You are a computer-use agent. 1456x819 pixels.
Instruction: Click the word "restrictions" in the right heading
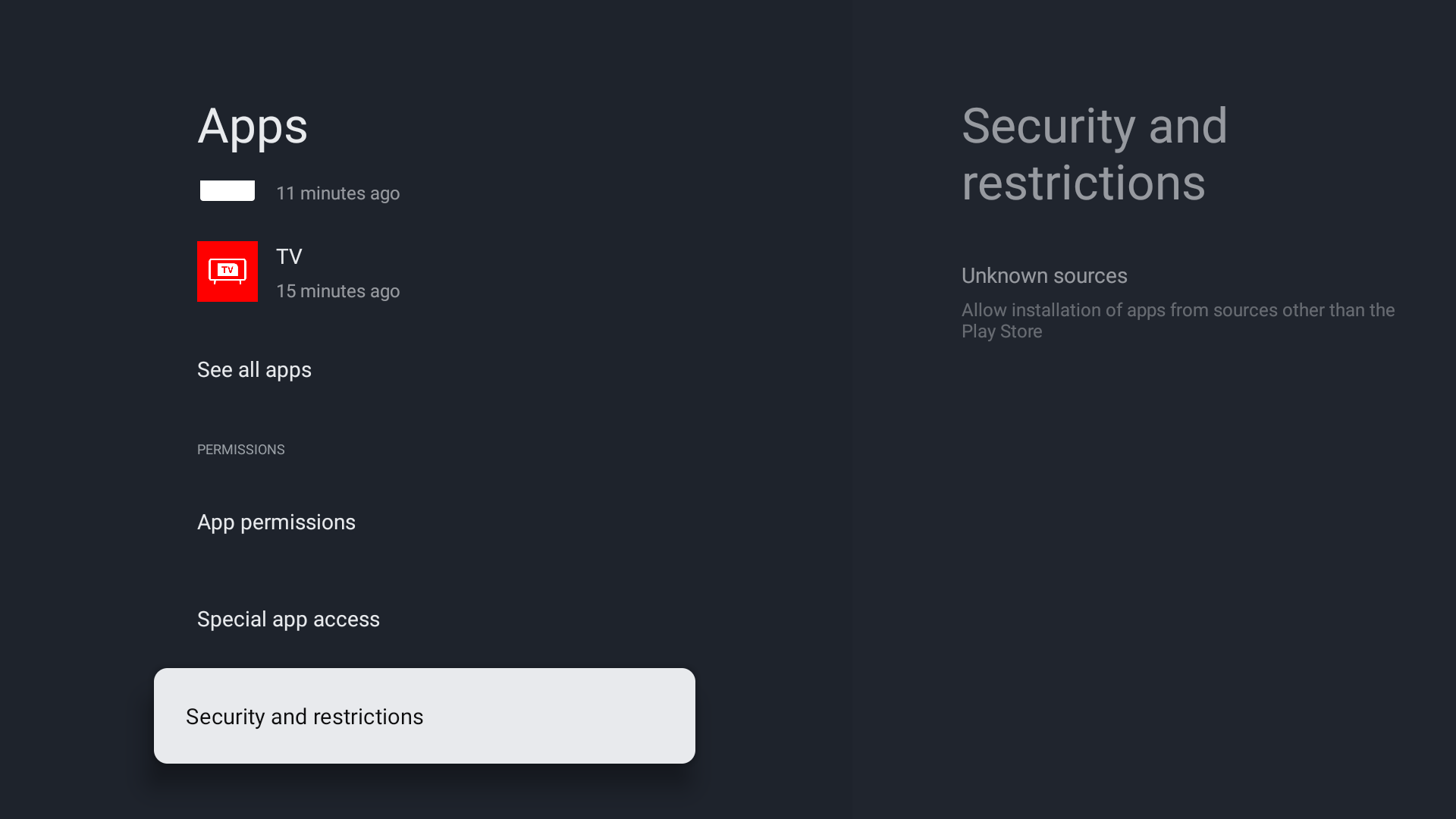[1083, 183]
